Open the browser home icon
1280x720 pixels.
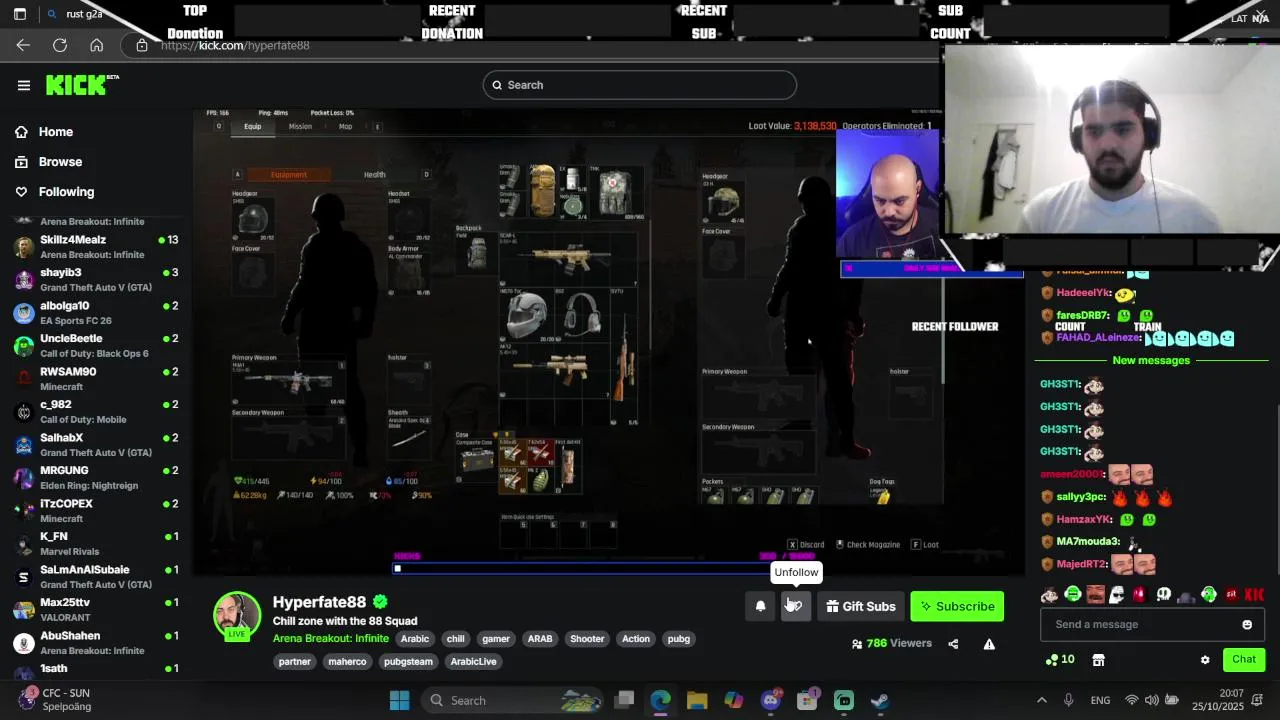[x=97, y=45]
